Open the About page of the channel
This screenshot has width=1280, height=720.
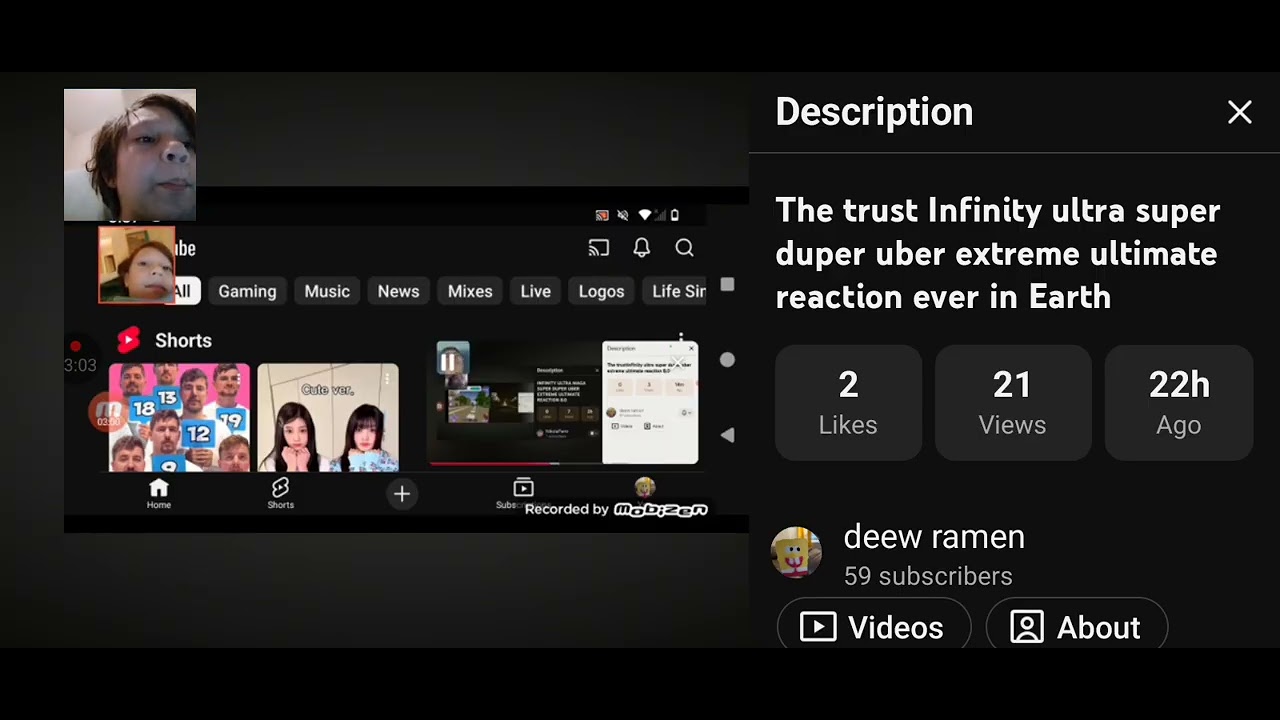tap(1076, 627)
